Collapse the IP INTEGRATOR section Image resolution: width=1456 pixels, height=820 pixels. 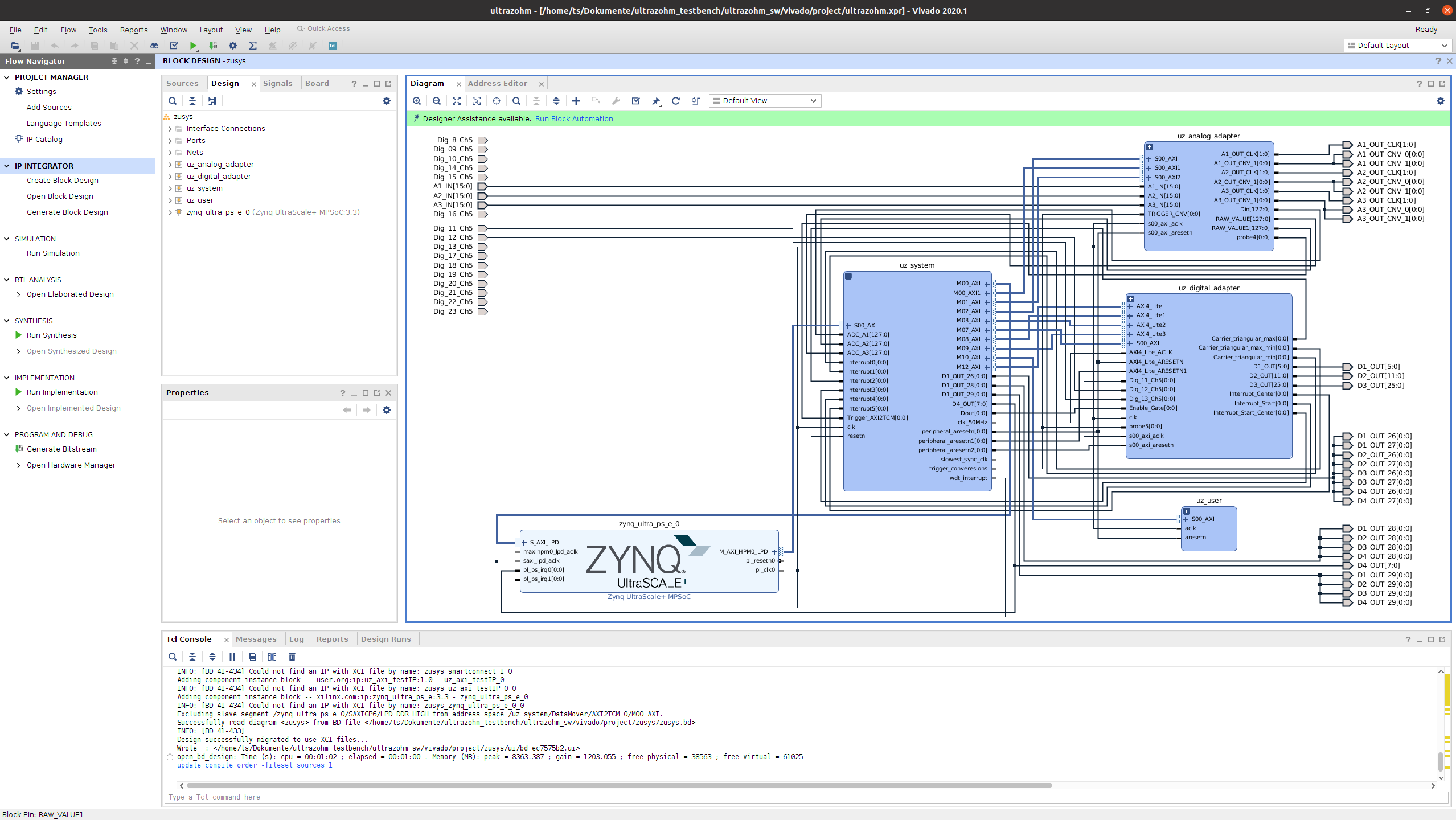tap(7, 166)
